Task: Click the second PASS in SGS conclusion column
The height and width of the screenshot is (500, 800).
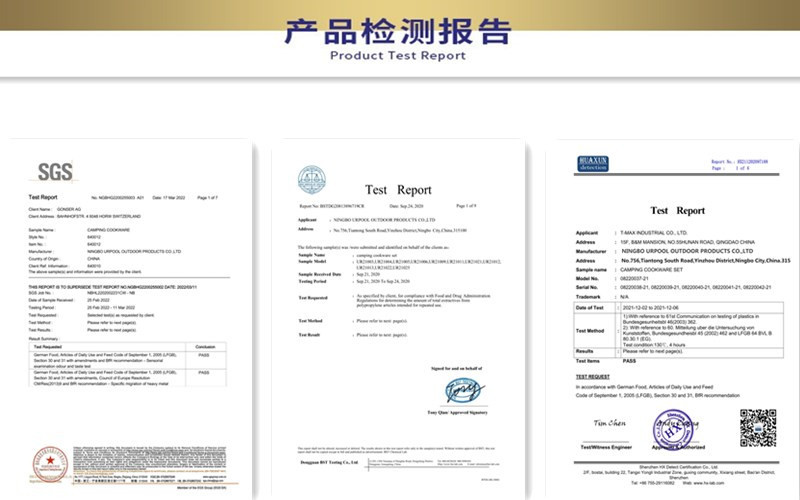Action: click(204, 373)
